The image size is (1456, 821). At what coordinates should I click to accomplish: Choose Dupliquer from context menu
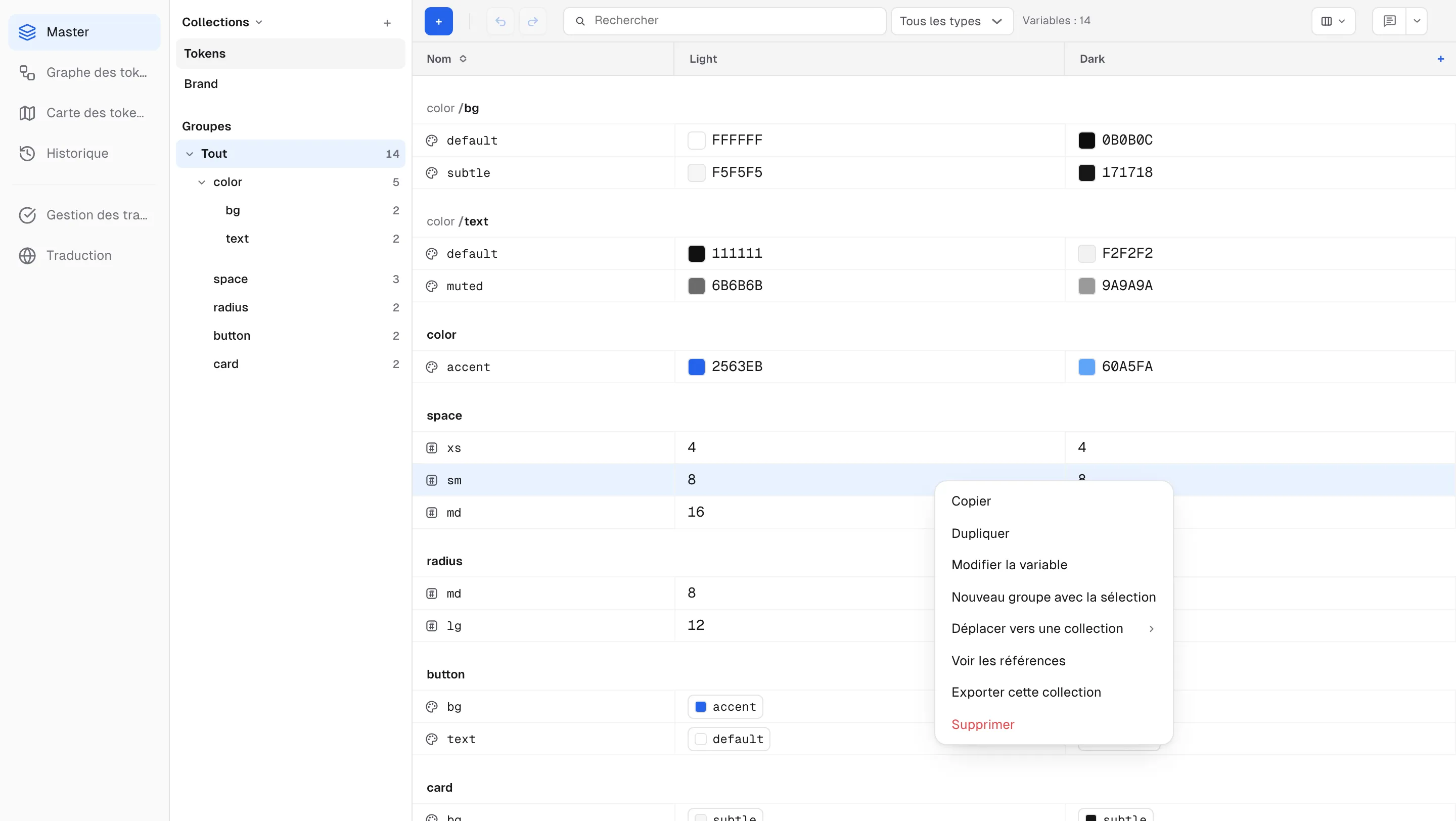coord(1054,533)
